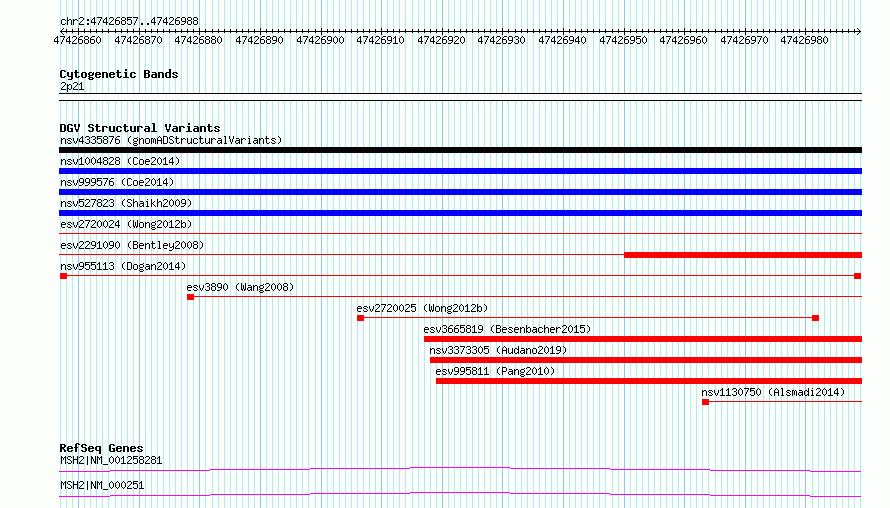The width and height of the screenshot is (890, 508).
Task: Click magenta line of MSH2|NM_000251 transcript
Action: tap(460, 494)
